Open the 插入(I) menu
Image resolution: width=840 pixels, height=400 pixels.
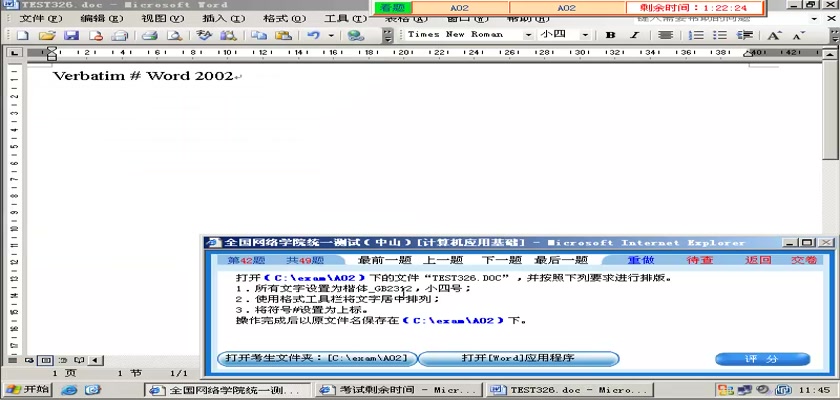click(x=223, y=19)
